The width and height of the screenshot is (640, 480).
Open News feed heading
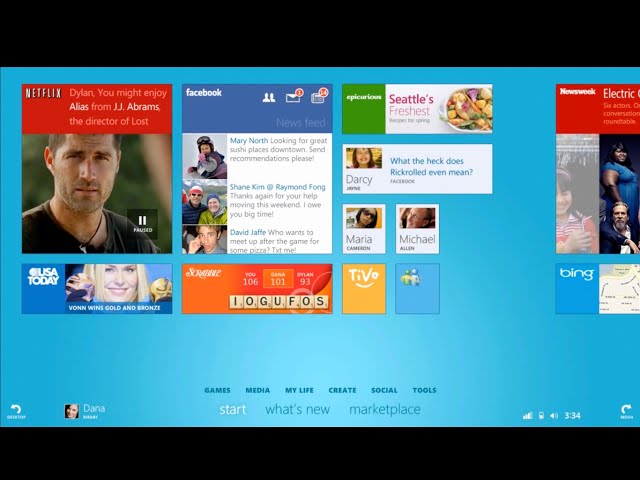pyautogui.click(x=301, y=122)
